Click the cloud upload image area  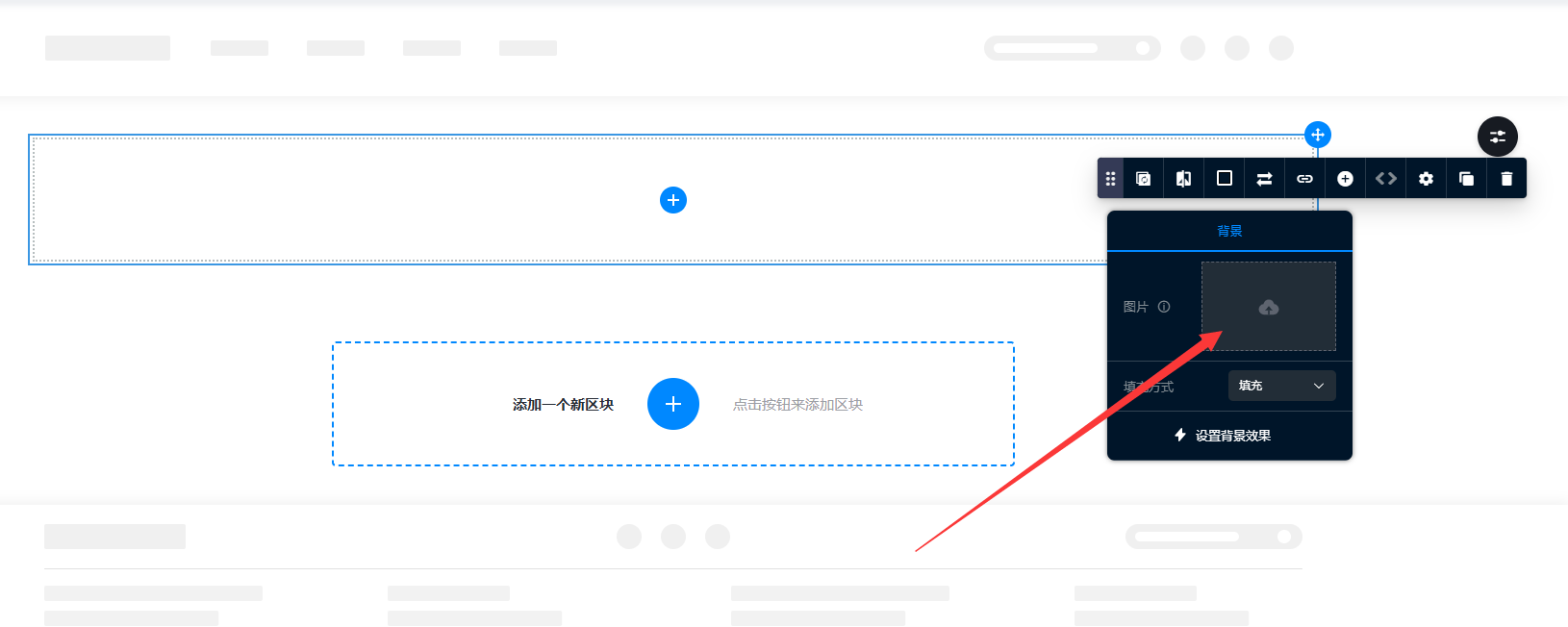pyautogui.click(x=1269, y=307)
